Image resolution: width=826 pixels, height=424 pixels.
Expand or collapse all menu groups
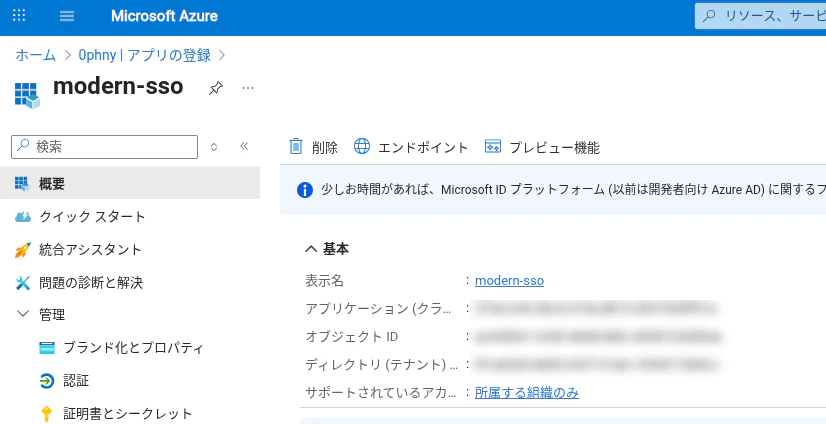pos(214,147)
